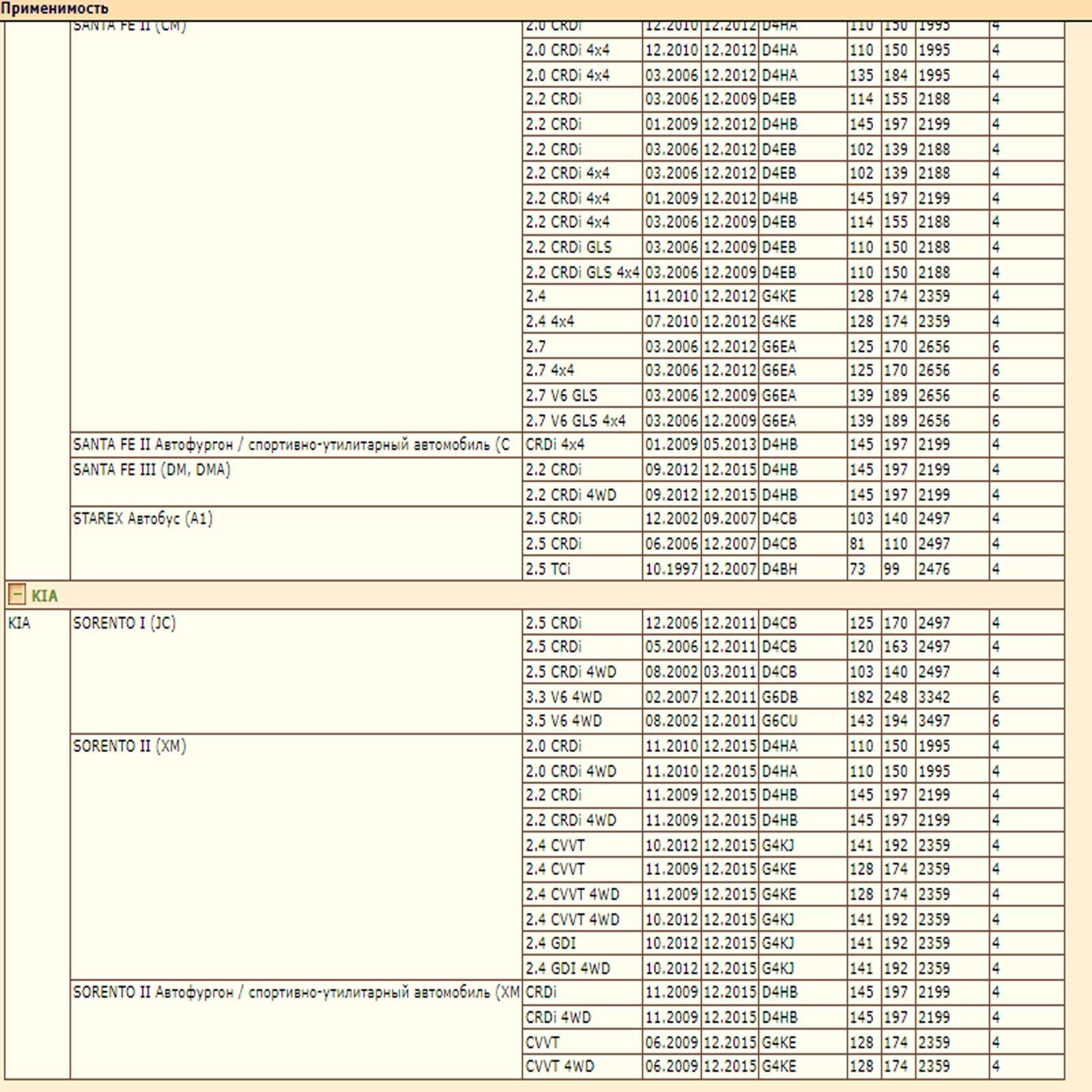The height and width of the screenshot is (1092, 1092).
Task: Collapse the KIA group with minus icon
Action: 17,594
